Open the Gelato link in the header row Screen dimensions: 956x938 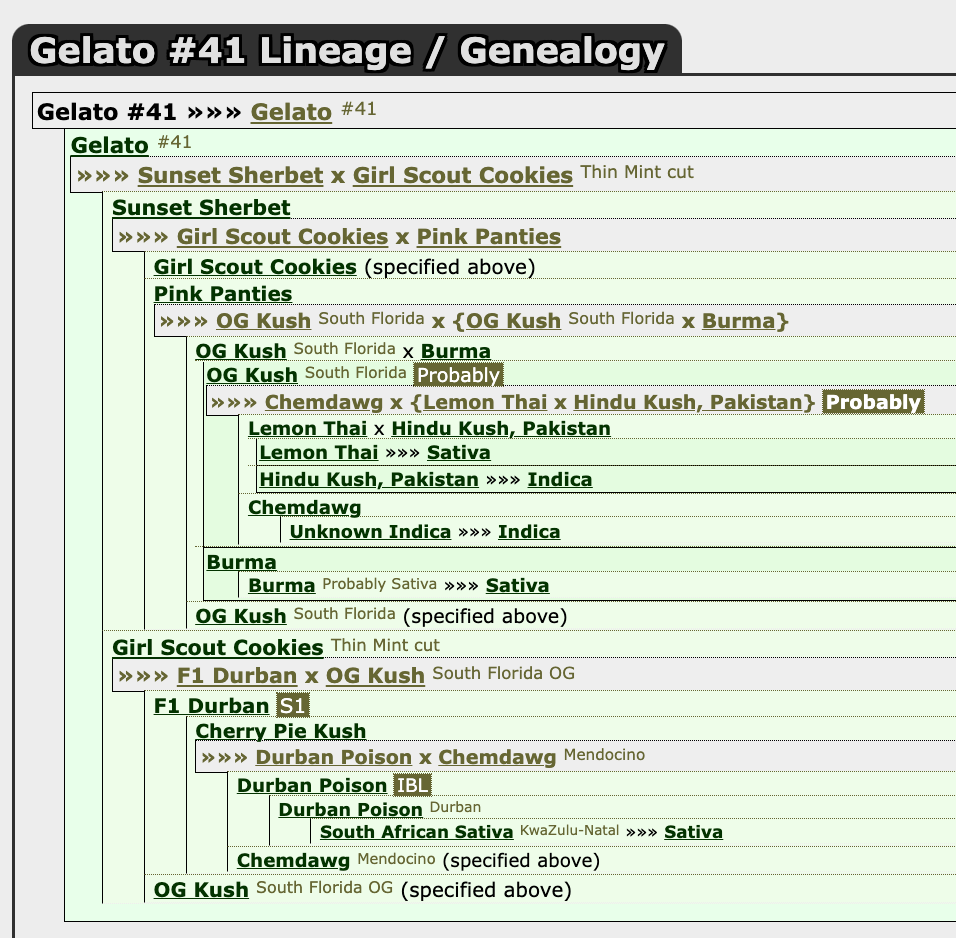pos(291,112)
